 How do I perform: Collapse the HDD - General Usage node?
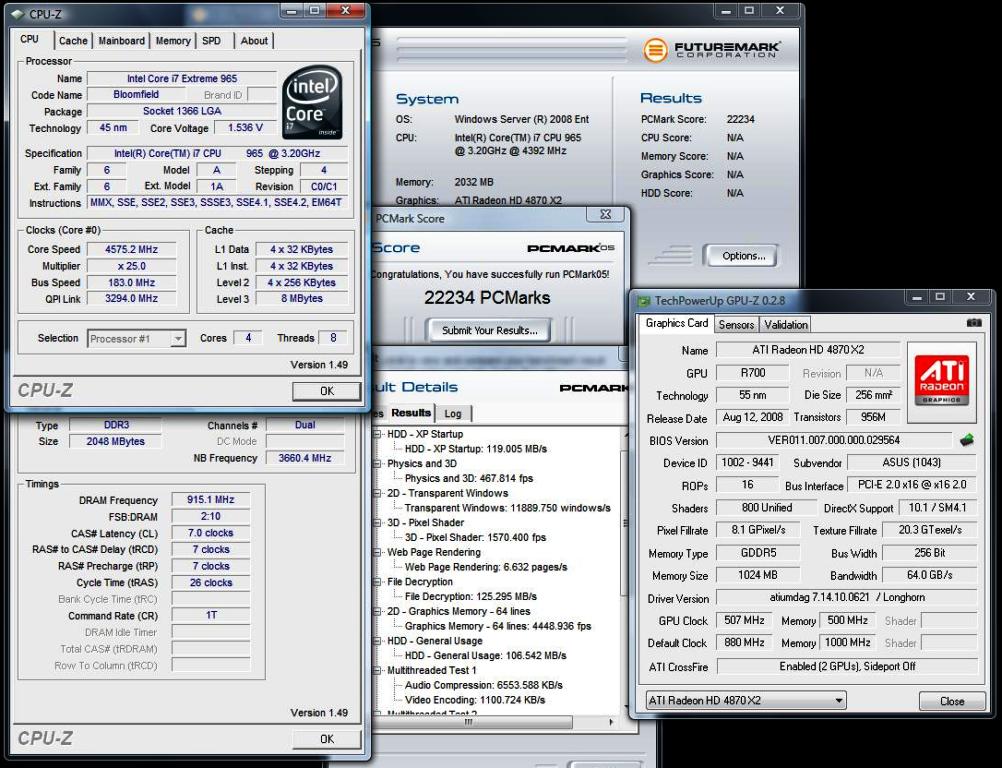(x=378, y=641)
